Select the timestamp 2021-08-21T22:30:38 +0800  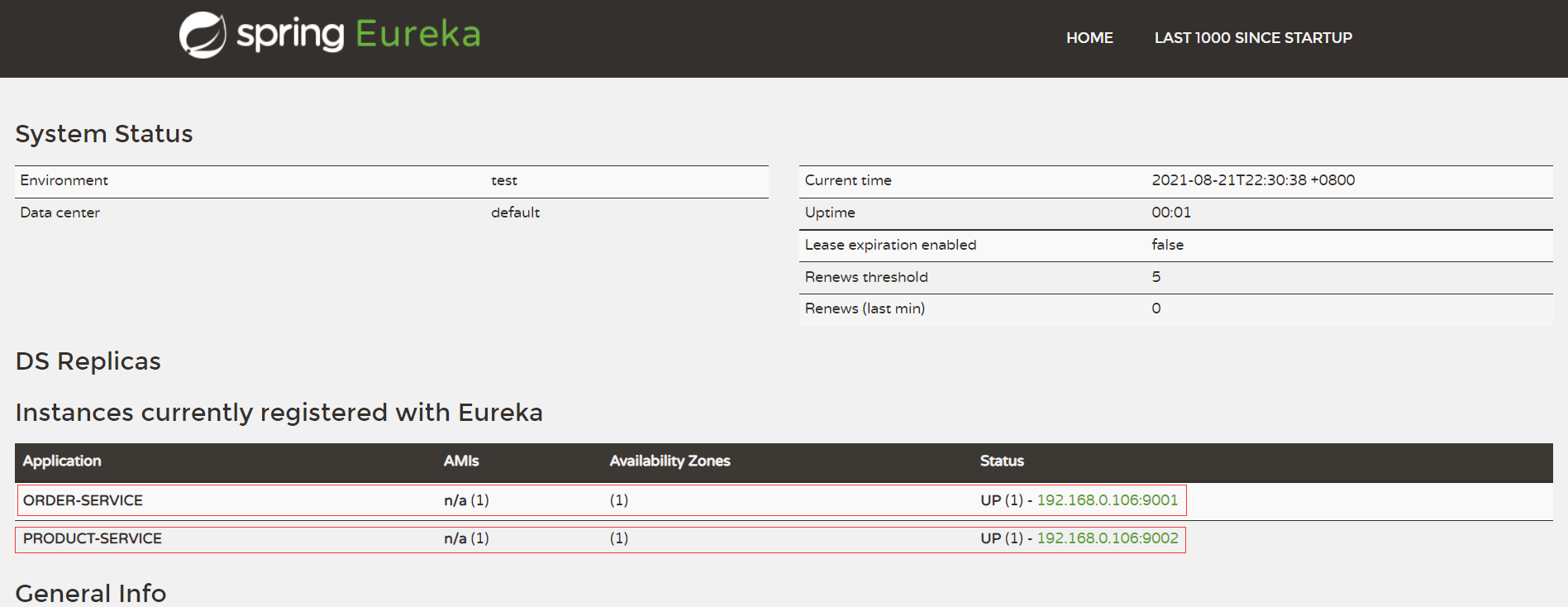tap(1253, 180)
